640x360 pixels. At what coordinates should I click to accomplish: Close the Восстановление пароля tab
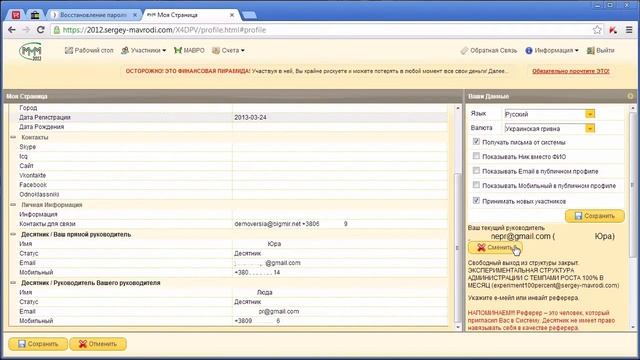click(135, 15)
